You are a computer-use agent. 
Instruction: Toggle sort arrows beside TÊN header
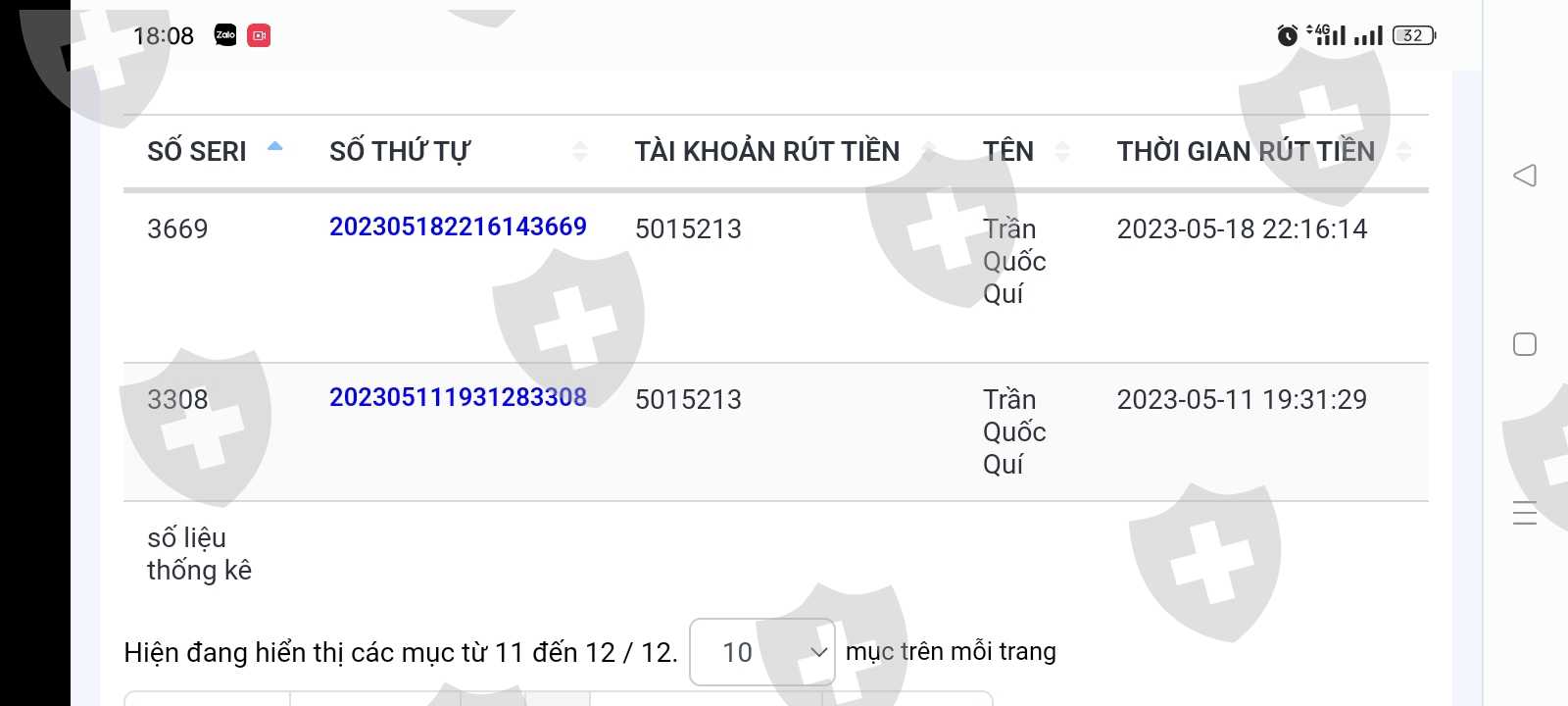click(x=1062, y=151)
